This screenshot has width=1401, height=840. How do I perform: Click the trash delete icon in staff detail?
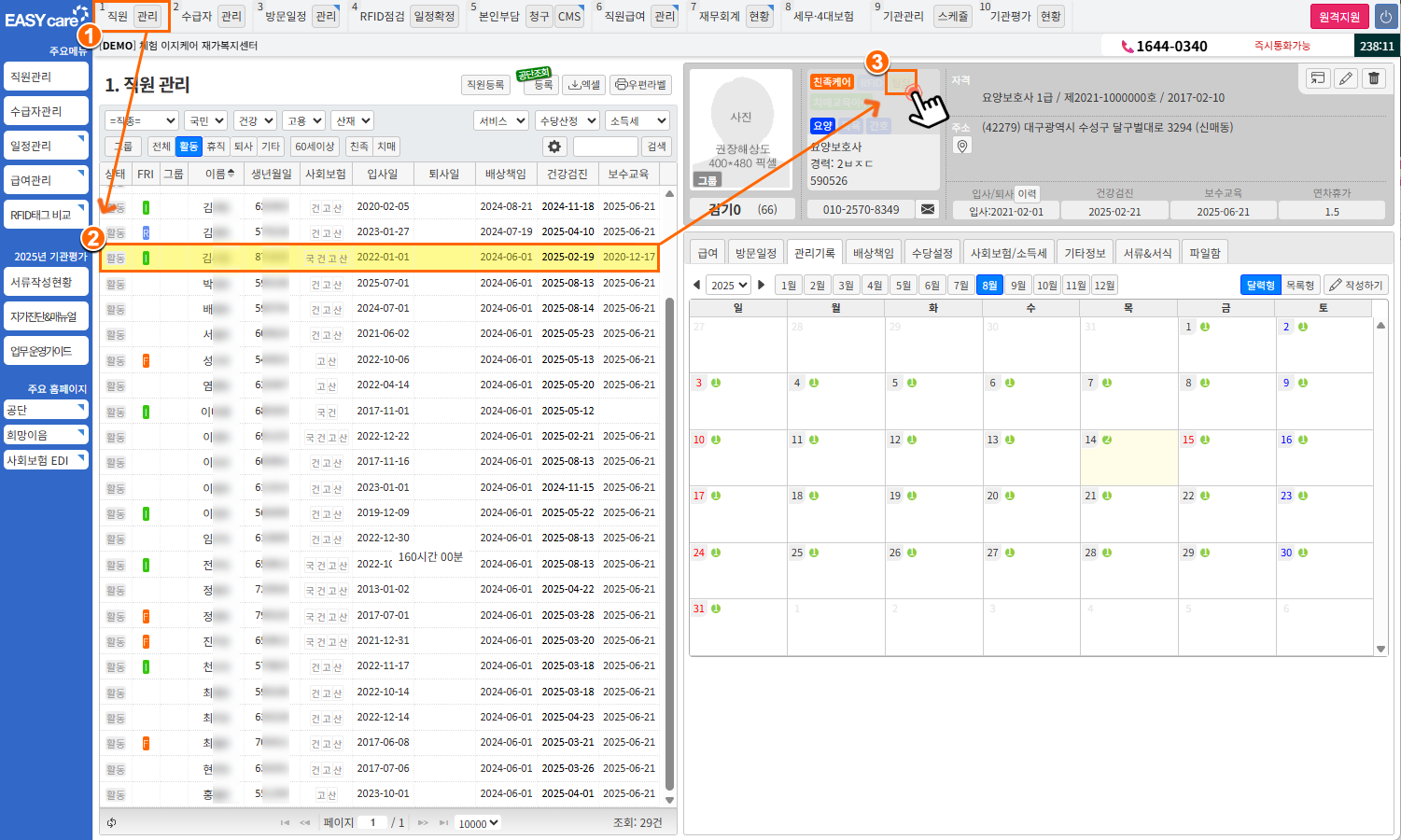coord(1373,78)
